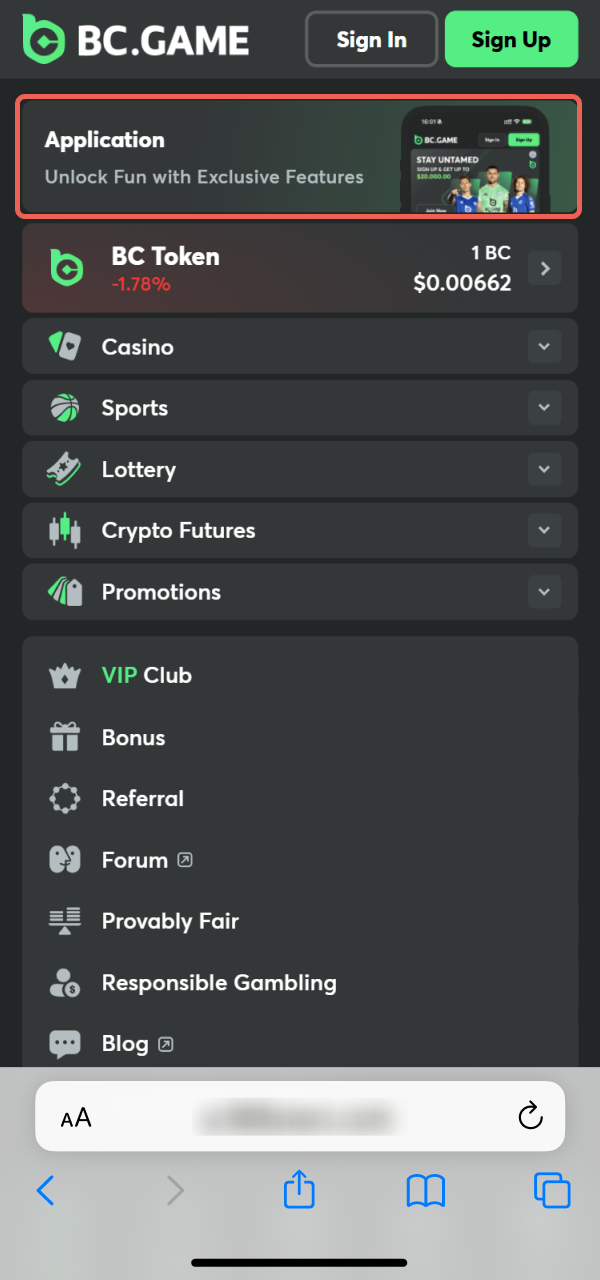Click the Blog speech bubble icon

pos(65,1042)
